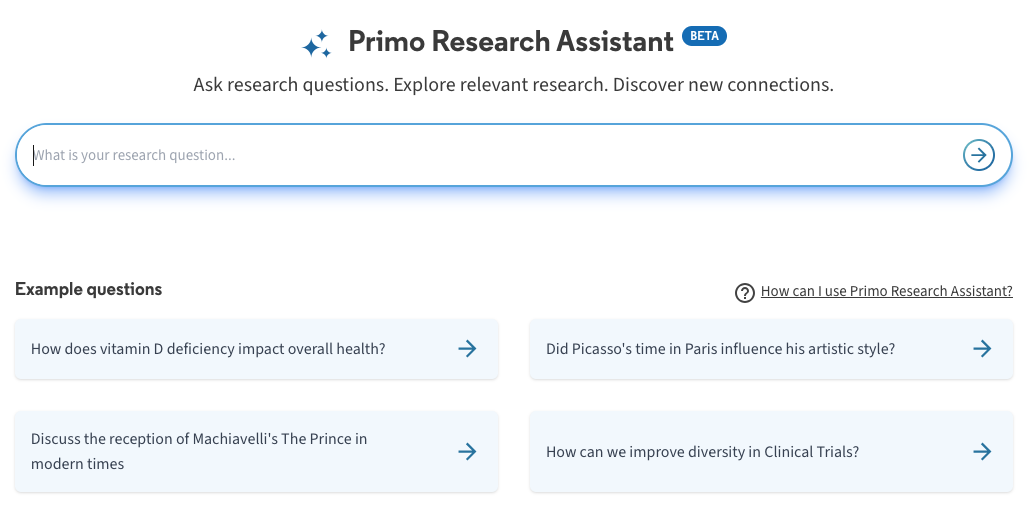Click the sparkle stars logo icon
This screenshot has width=1032, height=513.
pos(316,44)
